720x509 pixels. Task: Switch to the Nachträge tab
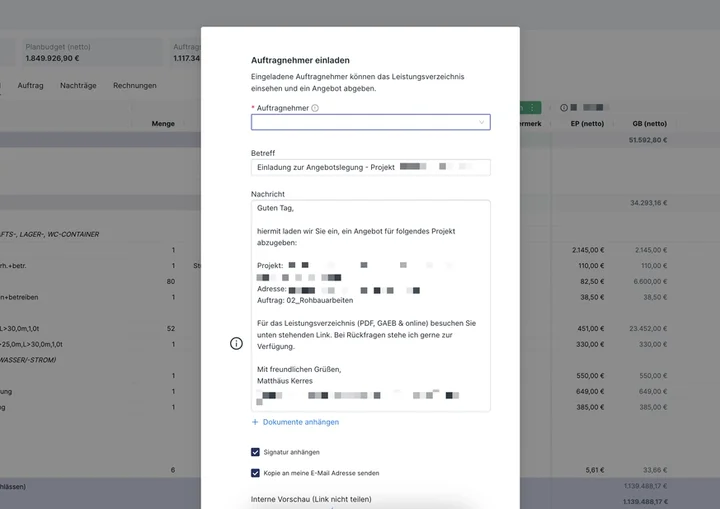(78, 85)
